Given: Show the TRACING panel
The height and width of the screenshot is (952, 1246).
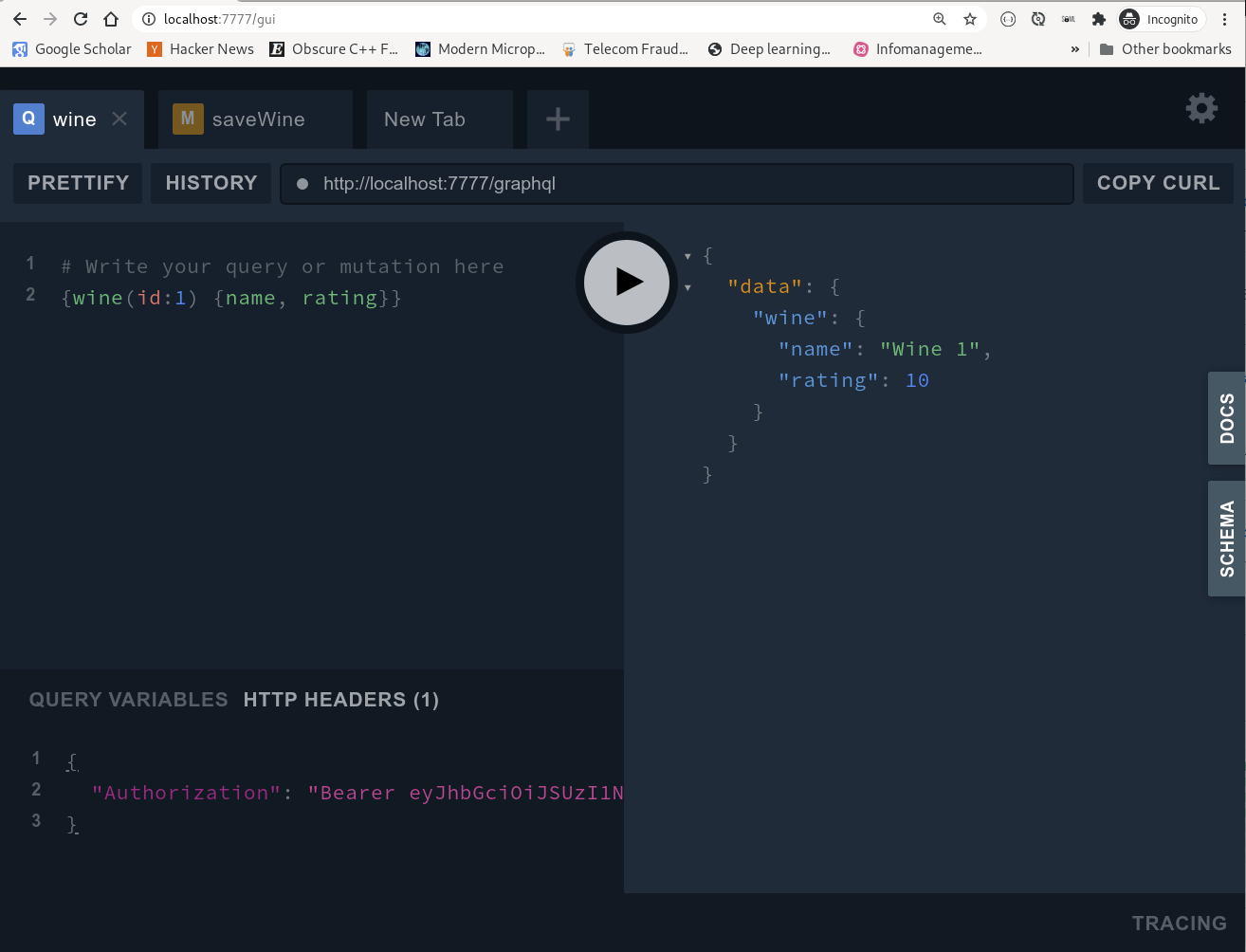Looking at the screenshot, I should tap(1179, 923).
